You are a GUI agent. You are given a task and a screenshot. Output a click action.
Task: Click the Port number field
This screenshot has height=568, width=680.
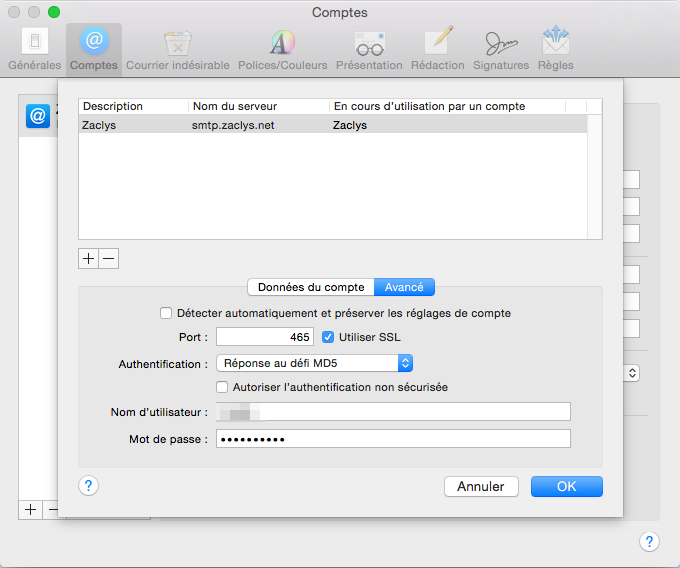coord(265,337)
